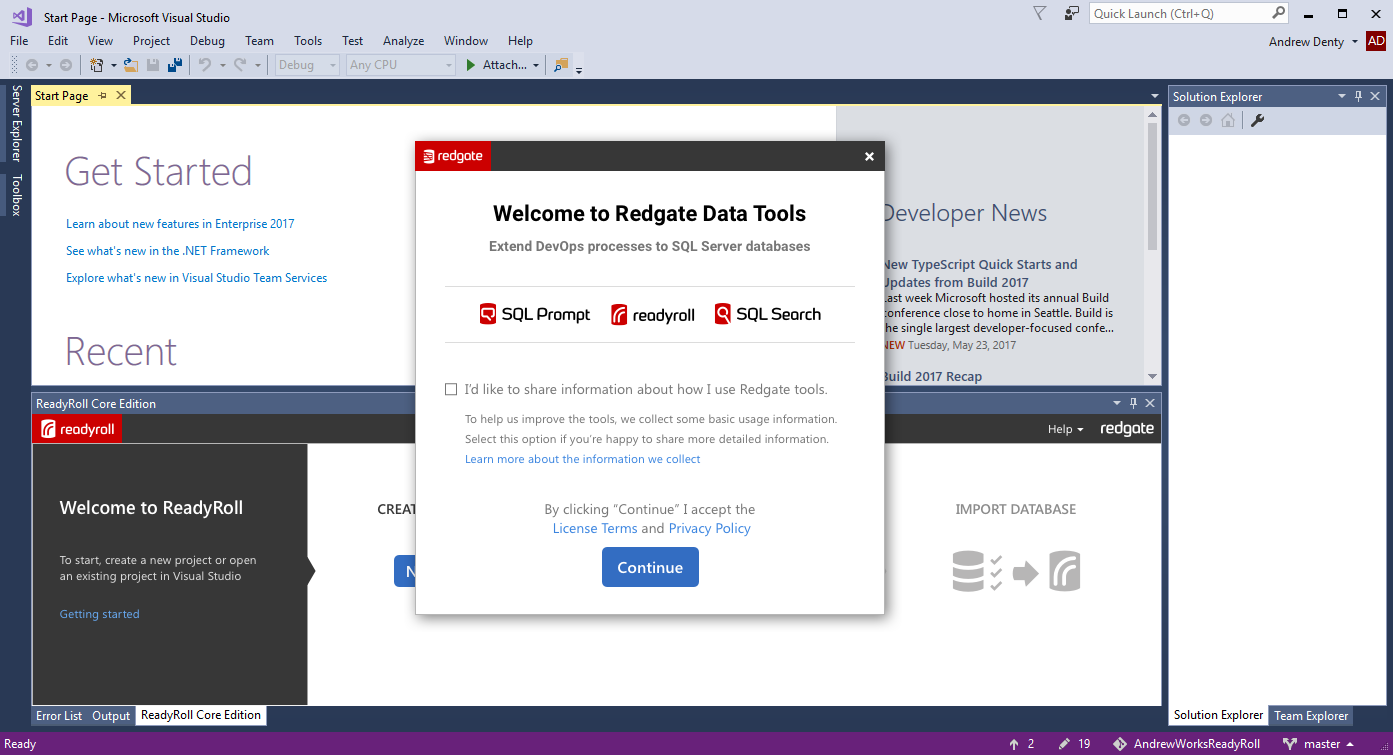Click the Open File toolbar icon

tap(129, 64)
